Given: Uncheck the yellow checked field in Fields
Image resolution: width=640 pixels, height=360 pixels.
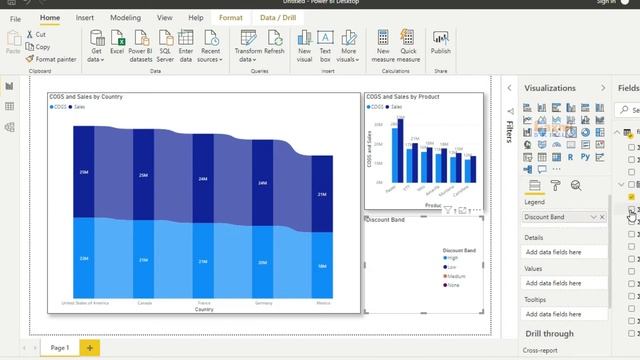Looking at the screenshot, I should pos(631,197).
